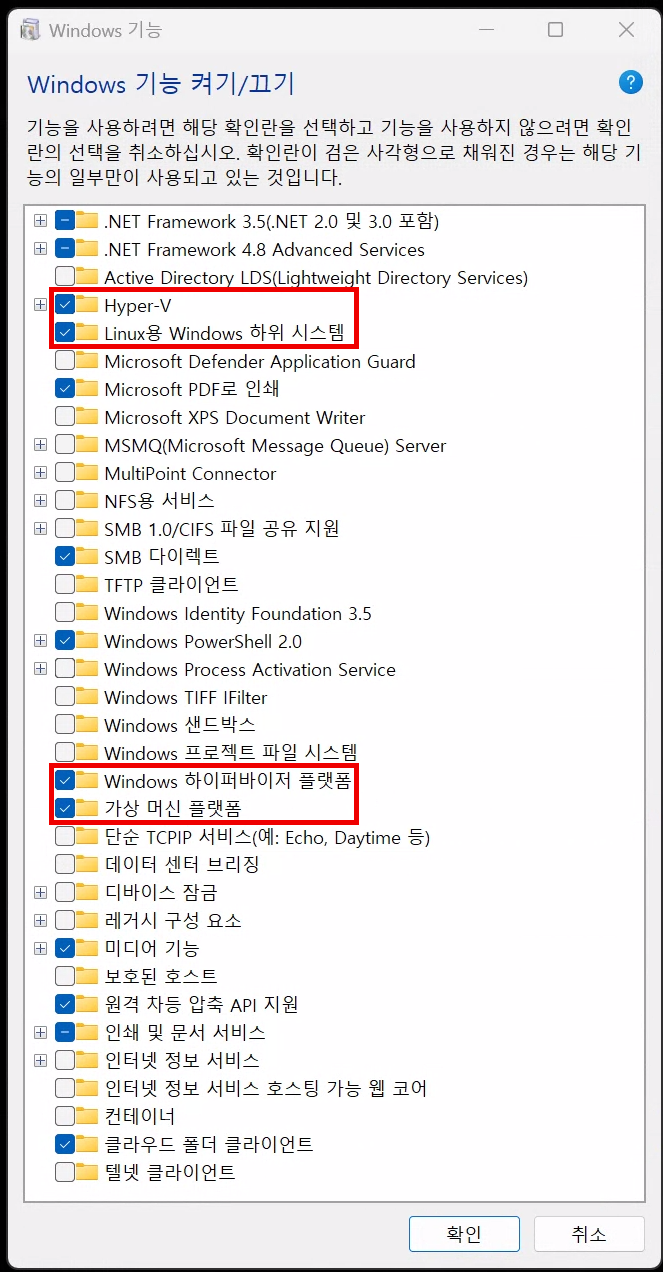The width and height of the screenshot is (663, 1272).
Task: Uncheck SMB 다이렉트 checkbox
Action: [64, 556]
